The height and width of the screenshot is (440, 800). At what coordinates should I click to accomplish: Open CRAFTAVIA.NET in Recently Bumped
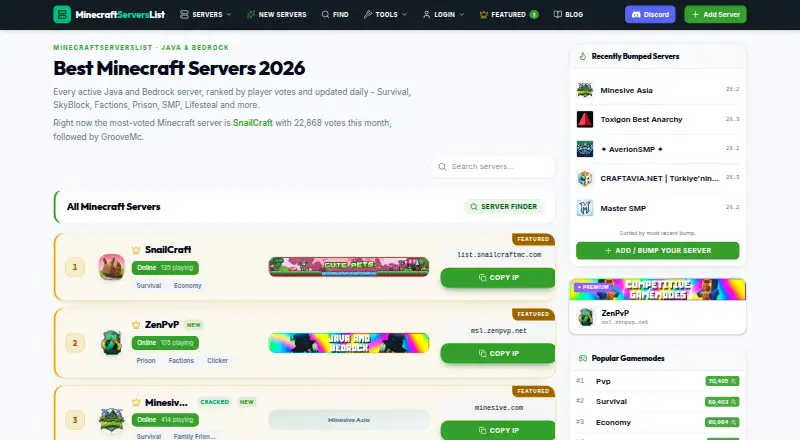[660, 178]
